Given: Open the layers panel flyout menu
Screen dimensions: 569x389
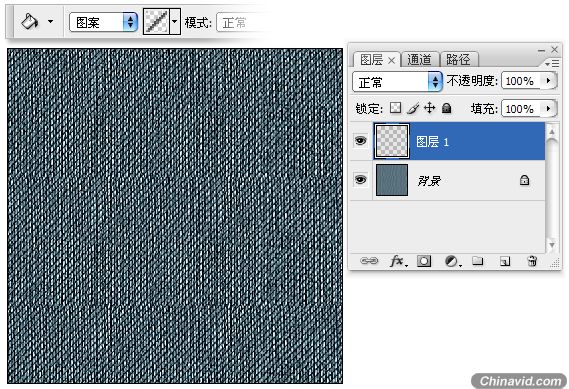Looking at the screenshot, I should coord(552,64).
